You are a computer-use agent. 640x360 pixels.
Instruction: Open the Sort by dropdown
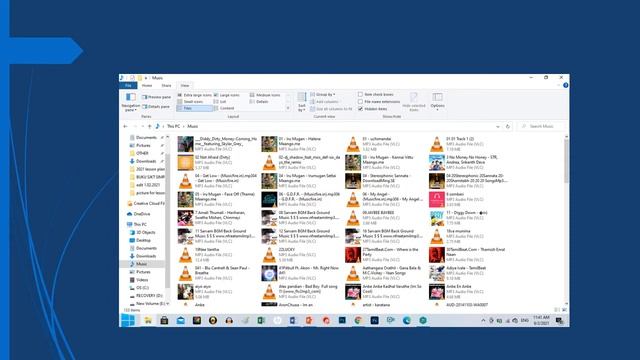tap(302, 102)
